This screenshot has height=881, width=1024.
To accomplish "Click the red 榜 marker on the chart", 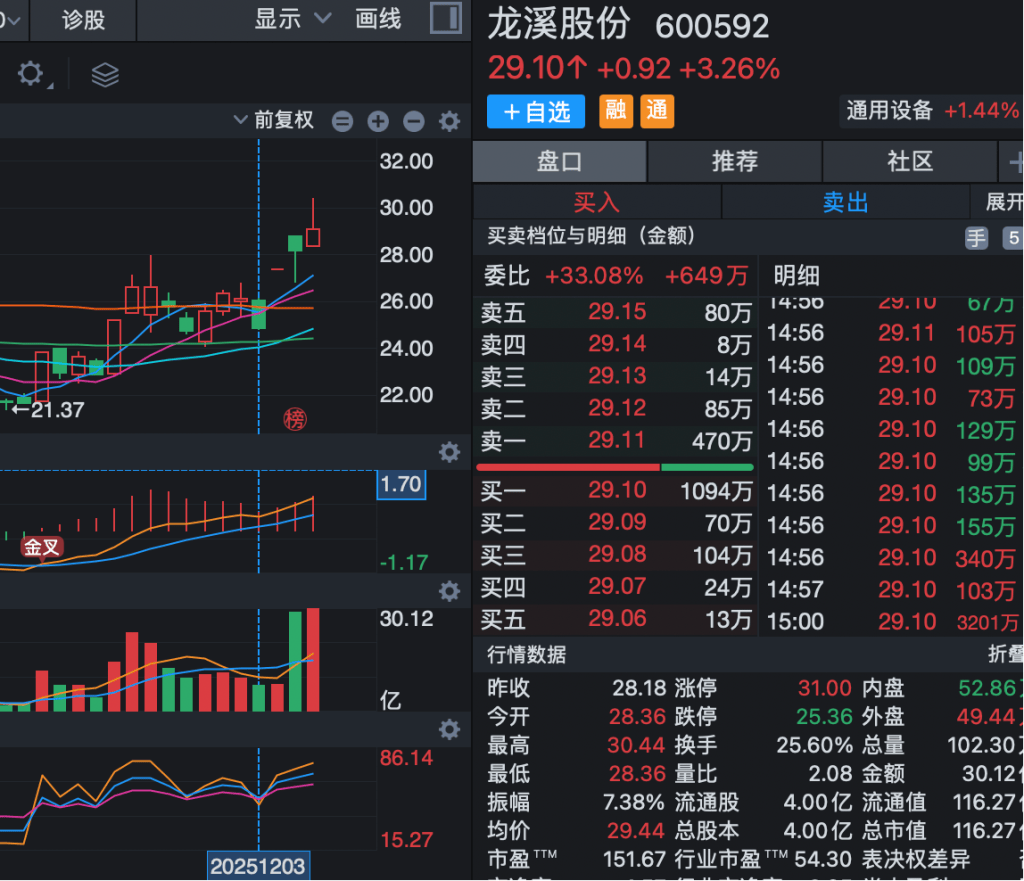I will [295, 419].
